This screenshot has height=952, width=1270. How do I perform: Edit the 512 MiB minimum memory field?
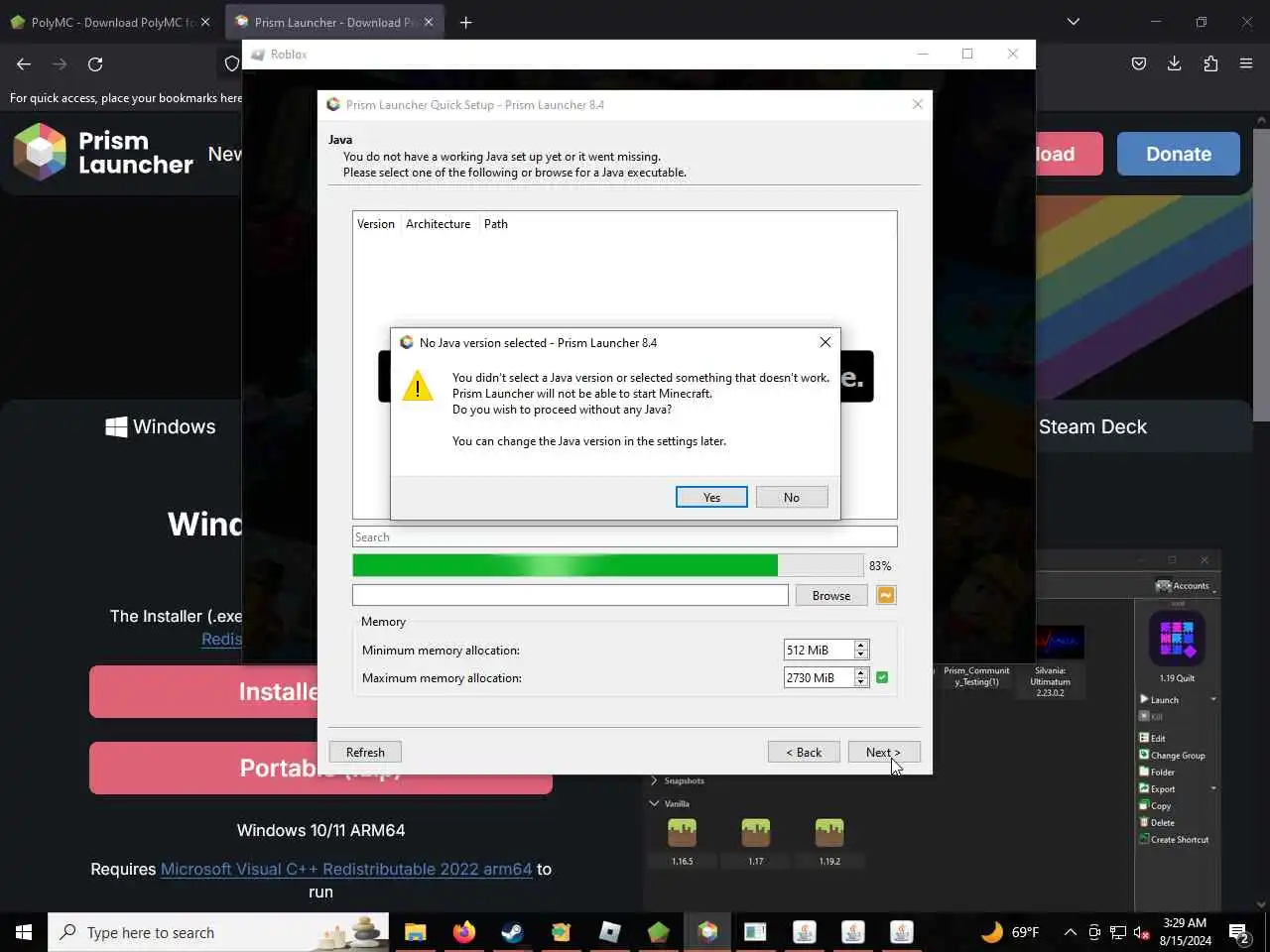click(819, 650)
